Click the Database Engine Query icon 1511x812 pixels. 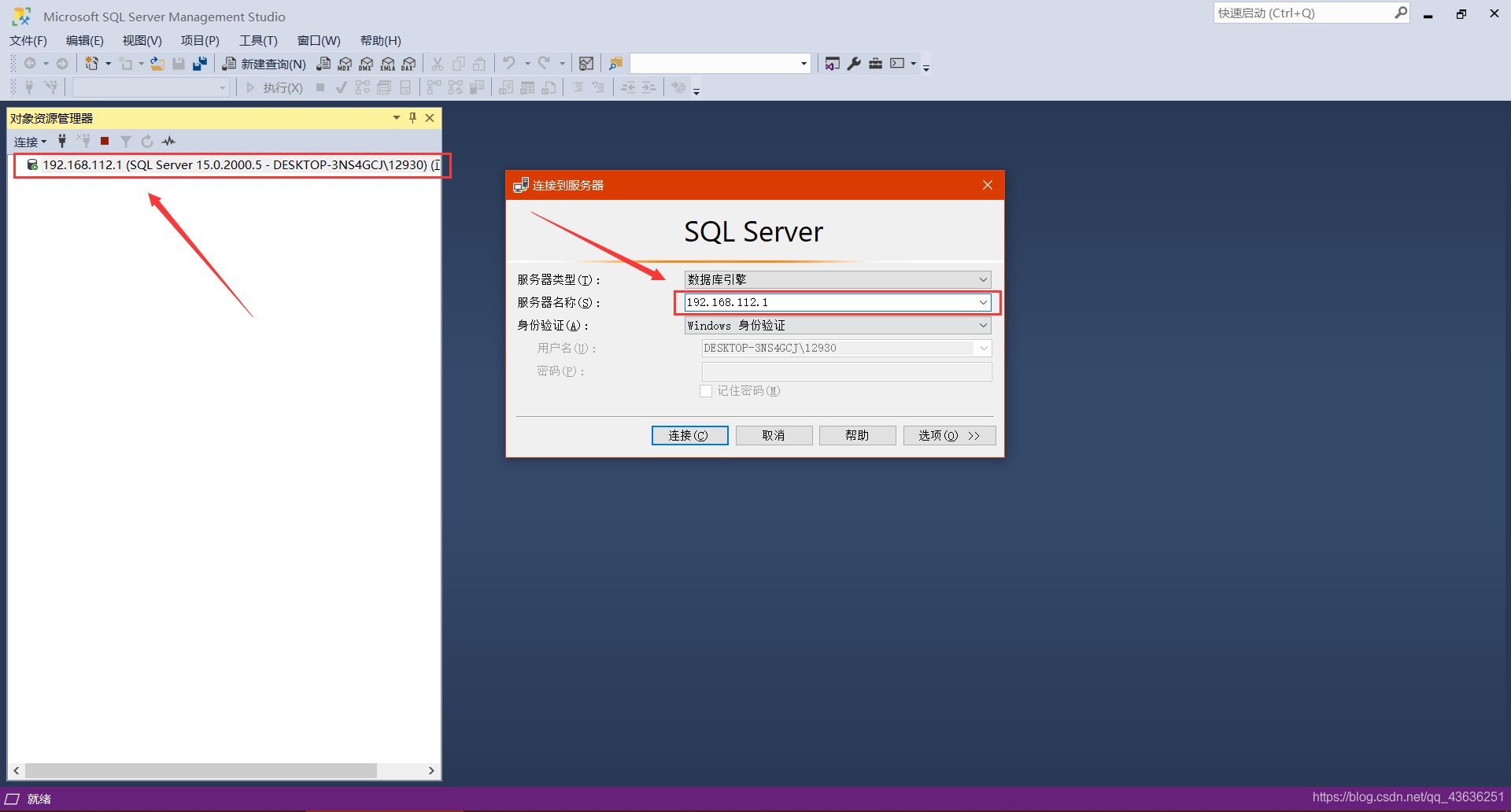[323, 64]
